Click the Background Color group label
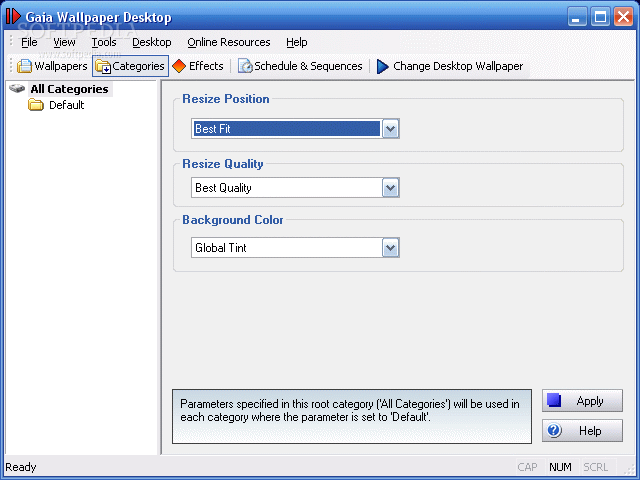Viewport: 640px width, 480px height. 233,220
